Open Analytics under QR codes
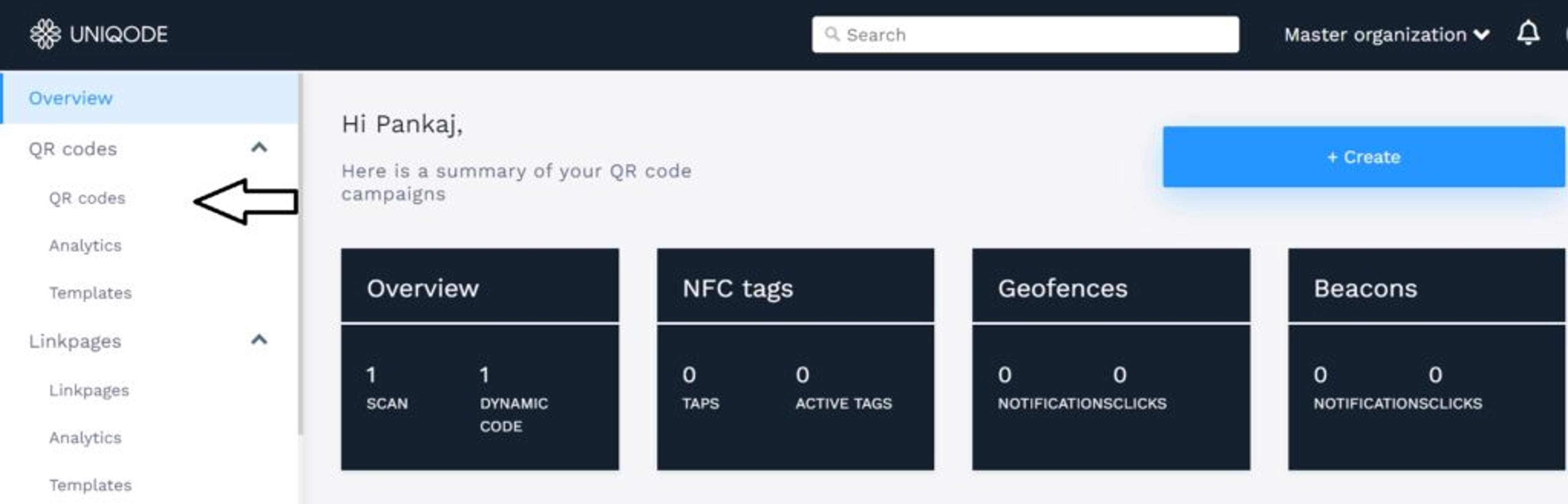 (x=85, y=245)
